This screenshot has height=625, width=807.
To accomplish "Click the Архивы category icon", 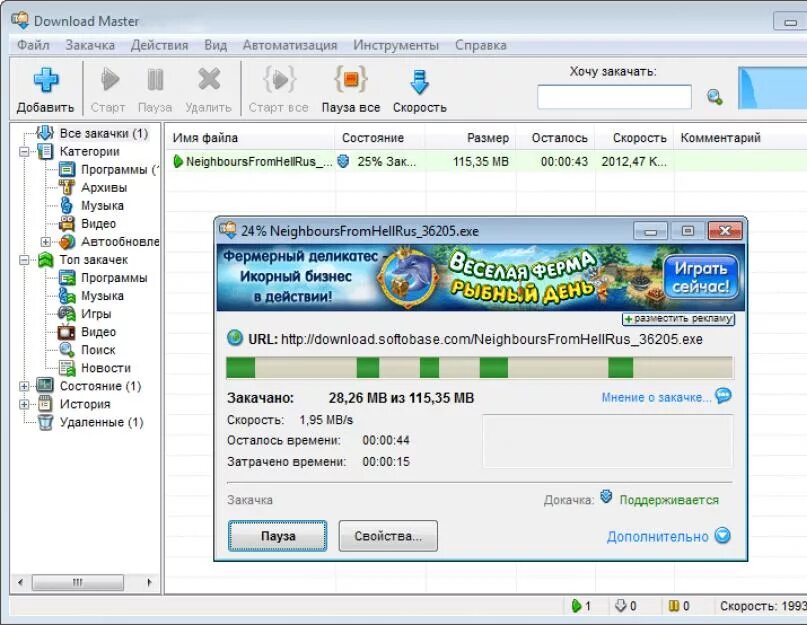I will click(67, 187).
